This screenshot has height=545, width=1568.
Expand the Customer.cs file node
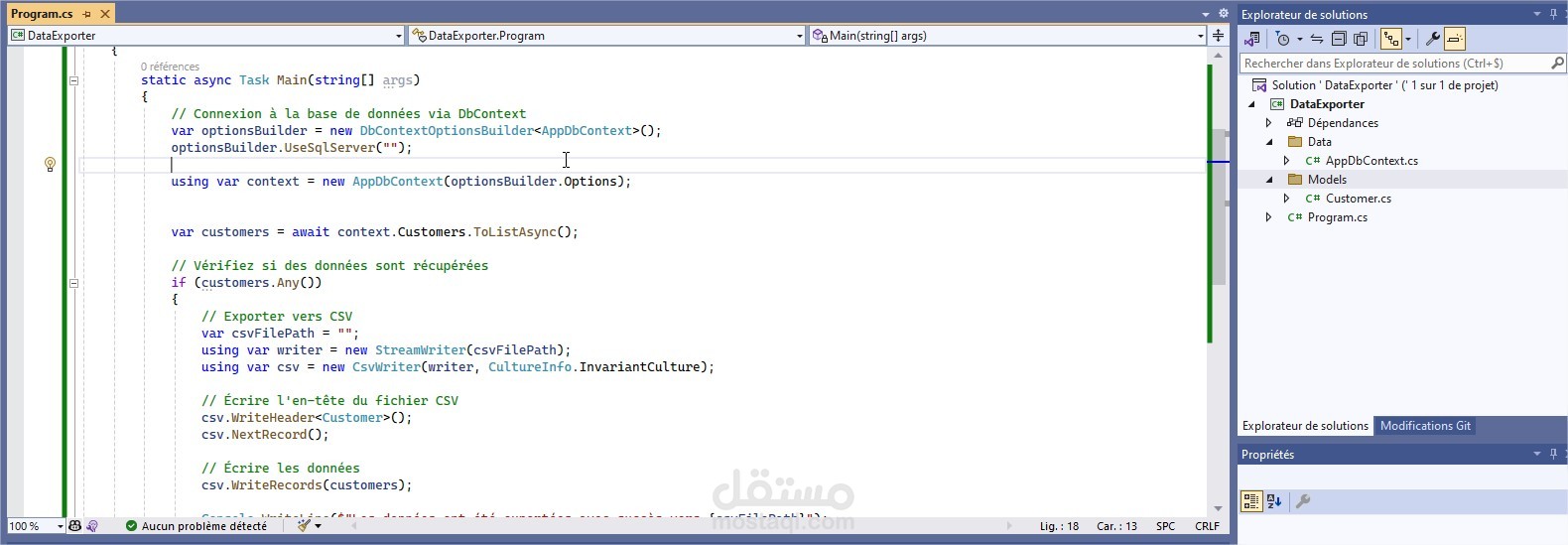point(1287,199)
